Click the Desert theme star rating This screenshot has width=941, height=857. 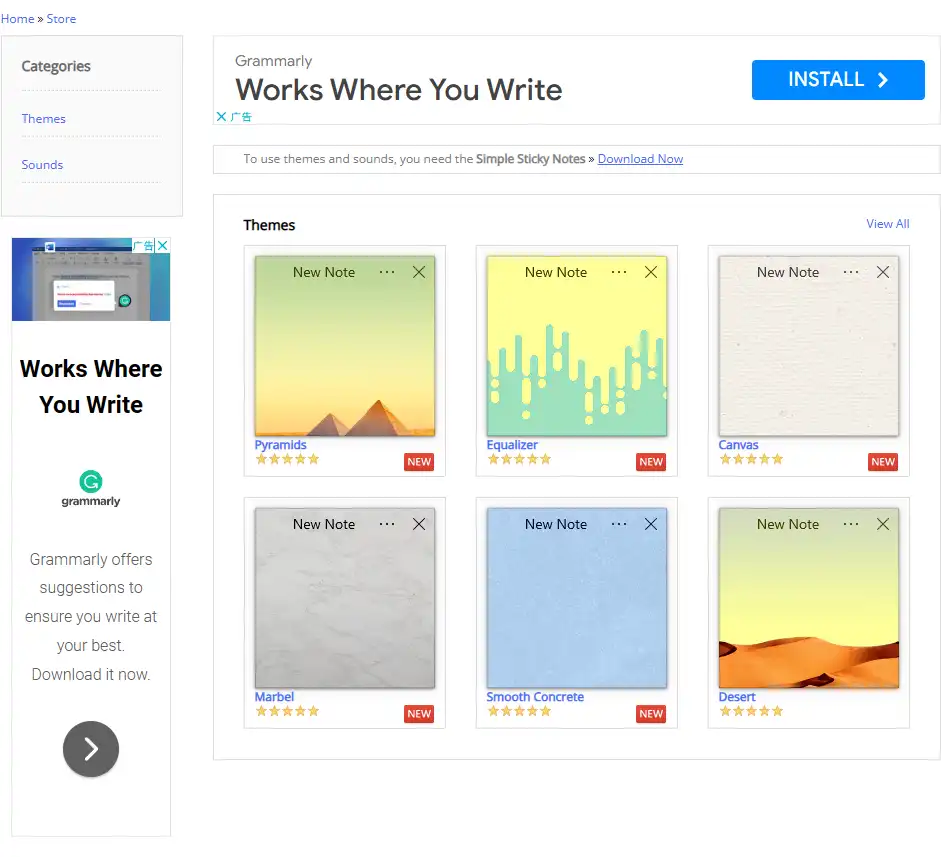click(x=751, y=711)
